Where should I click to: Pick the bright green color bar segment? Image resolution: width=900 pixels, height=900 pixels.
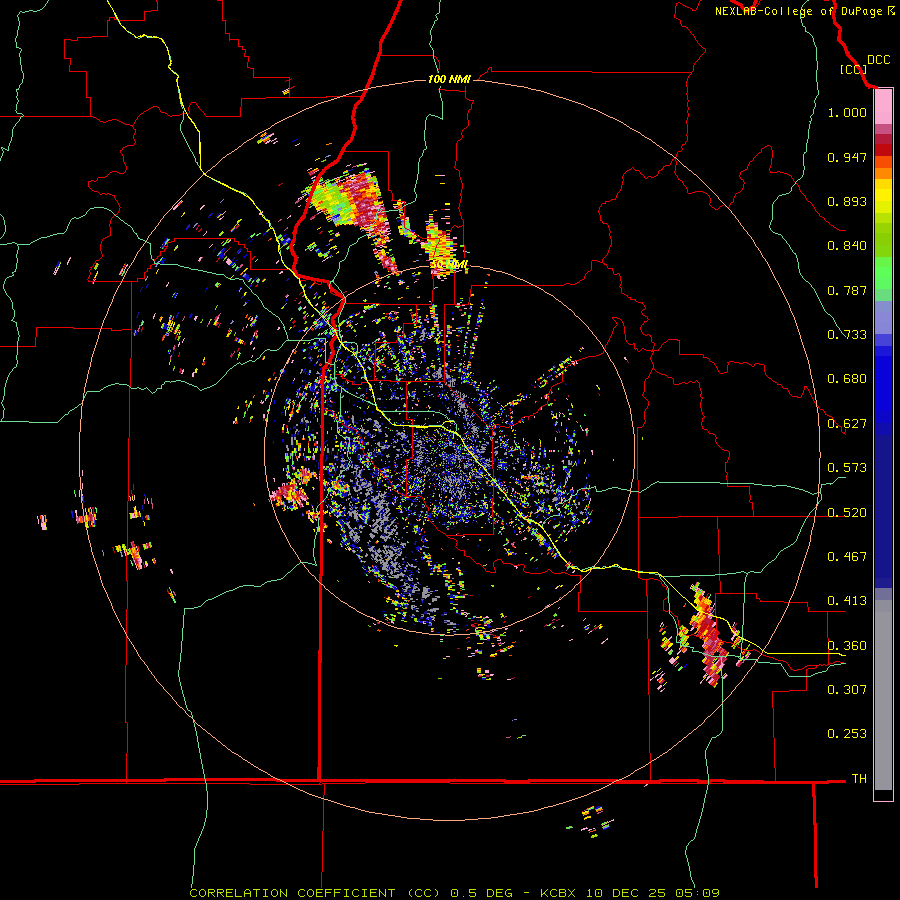883,273
